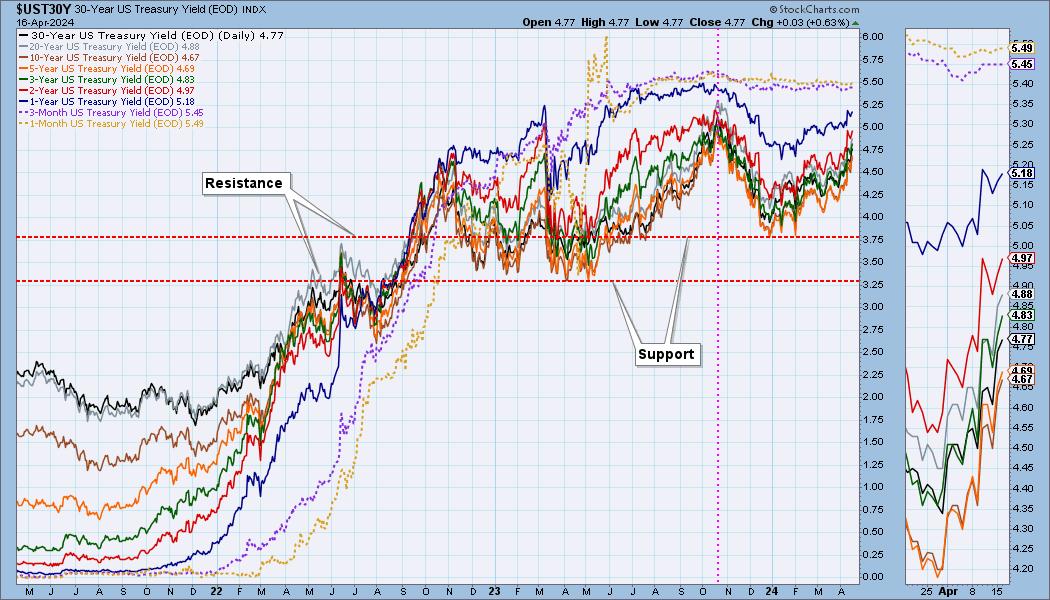Click the $UST30Y ticker symbol title
The width and height of the screenshot is (1050, 600).
tap(44, 9)
